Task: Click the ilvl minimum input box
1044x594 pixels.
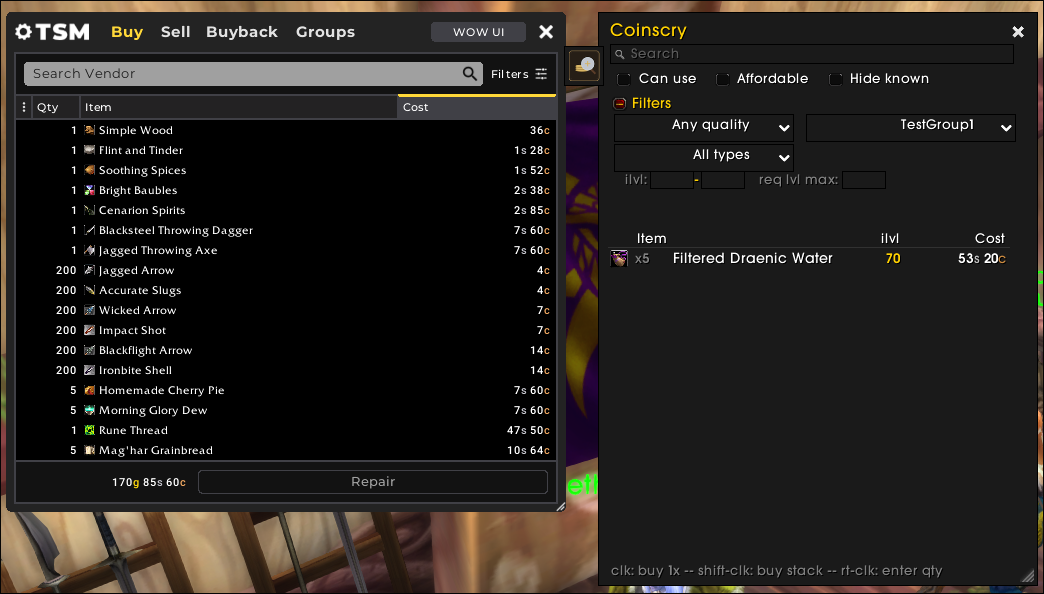Action: [x=672, y=180]
